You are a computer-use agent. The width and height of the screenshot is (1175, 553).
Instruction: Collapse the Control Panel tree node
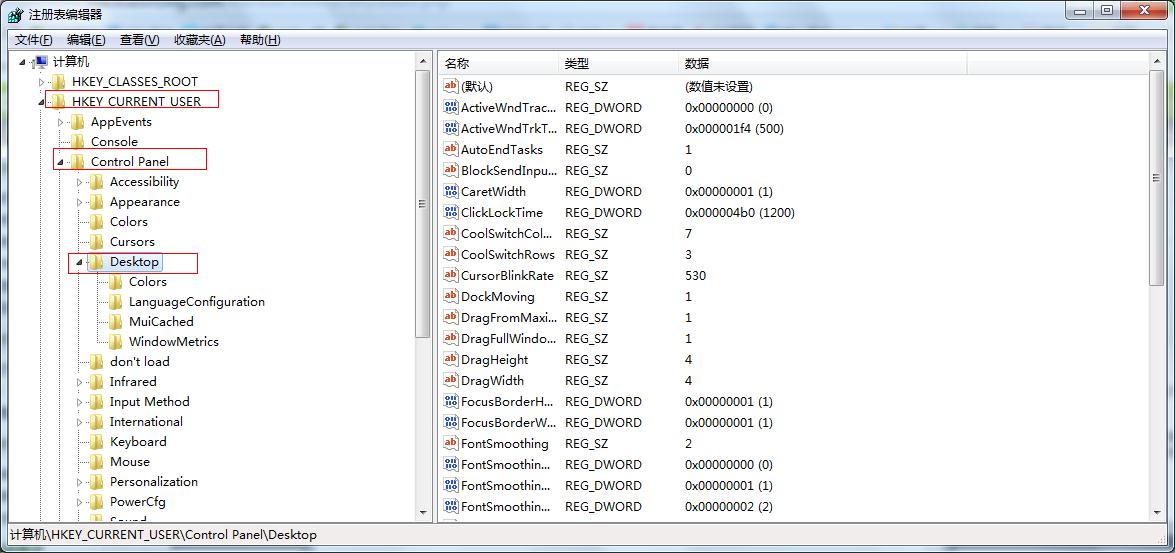(60, 162)
